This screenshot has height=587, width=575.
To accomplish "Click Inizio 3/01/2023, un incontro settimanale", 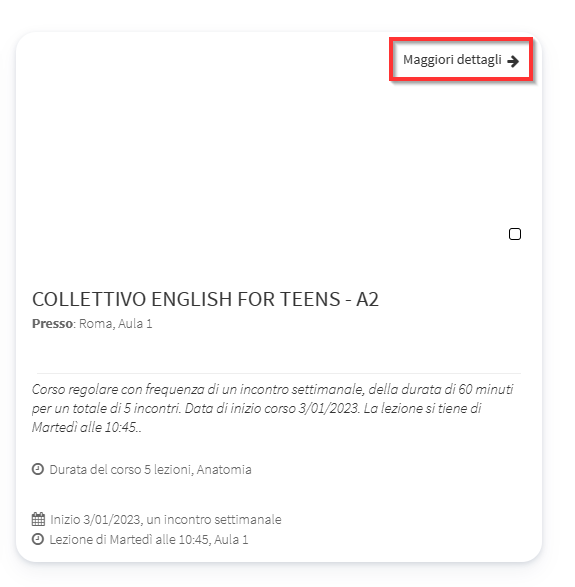I will [166, 520].
